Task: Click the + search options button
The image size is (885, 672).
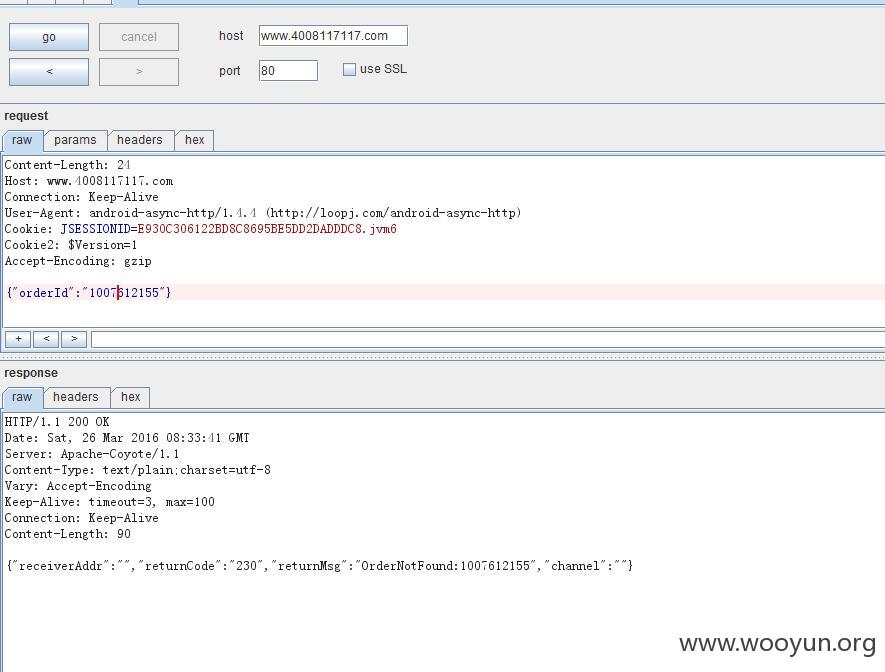Action: point(18,339)
